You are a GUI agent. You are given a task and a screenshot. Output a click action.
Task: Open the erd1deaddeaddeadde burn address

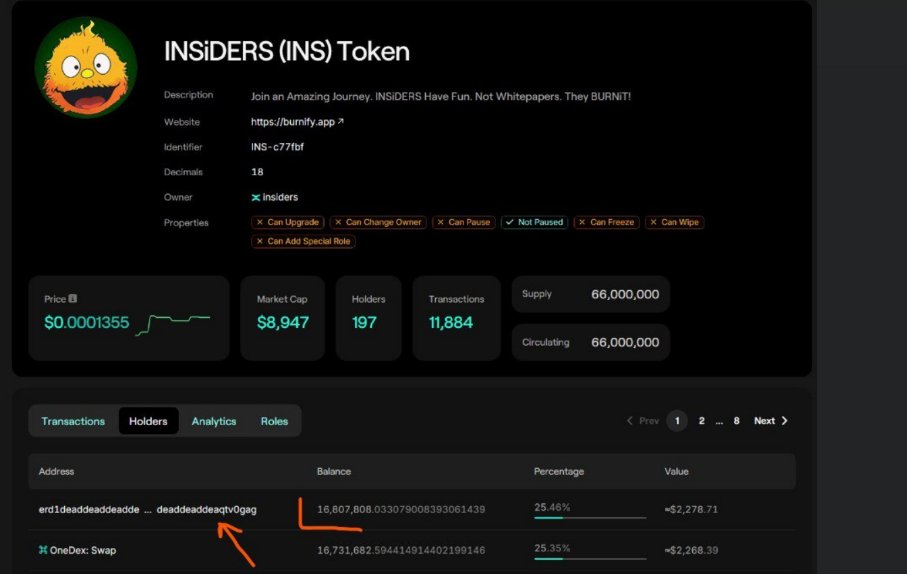(148, 510)
